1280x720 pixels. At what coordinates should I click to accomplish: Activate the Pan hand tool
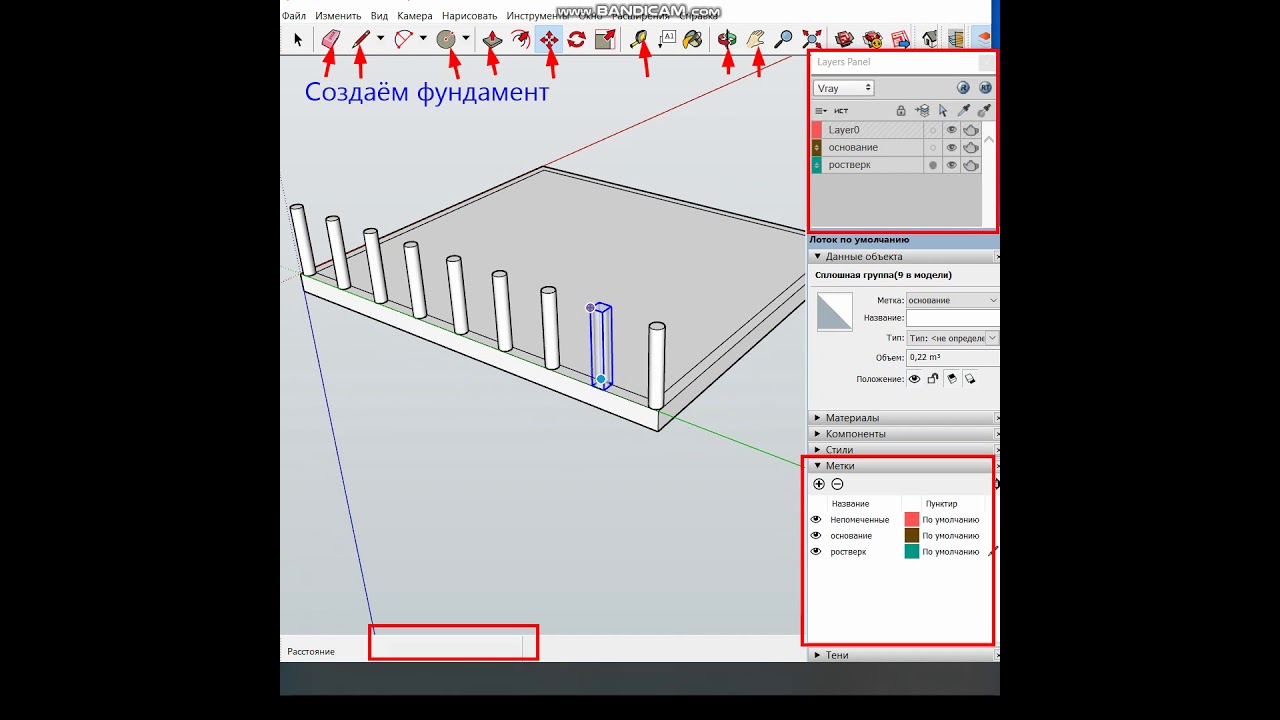756,39
